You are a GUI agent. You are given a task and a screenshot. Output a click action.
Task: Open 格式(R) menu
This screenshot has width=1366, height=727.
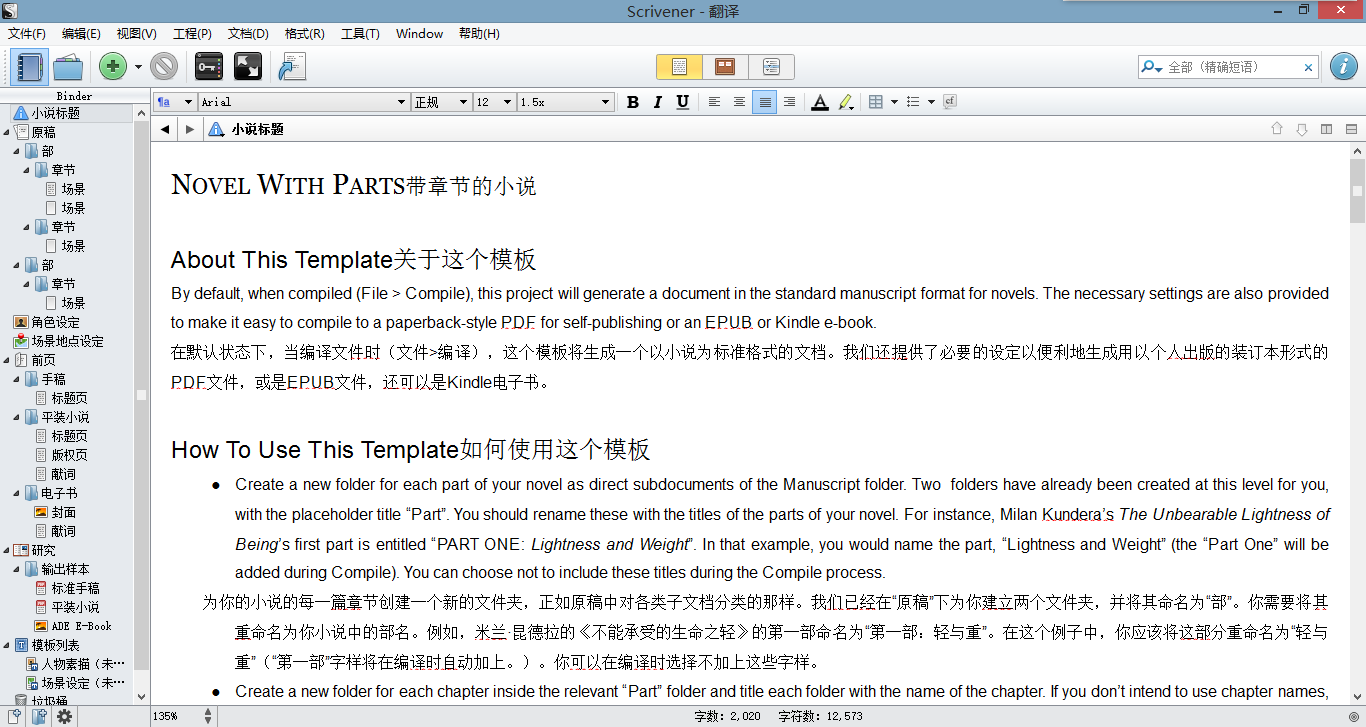point(305,34)
